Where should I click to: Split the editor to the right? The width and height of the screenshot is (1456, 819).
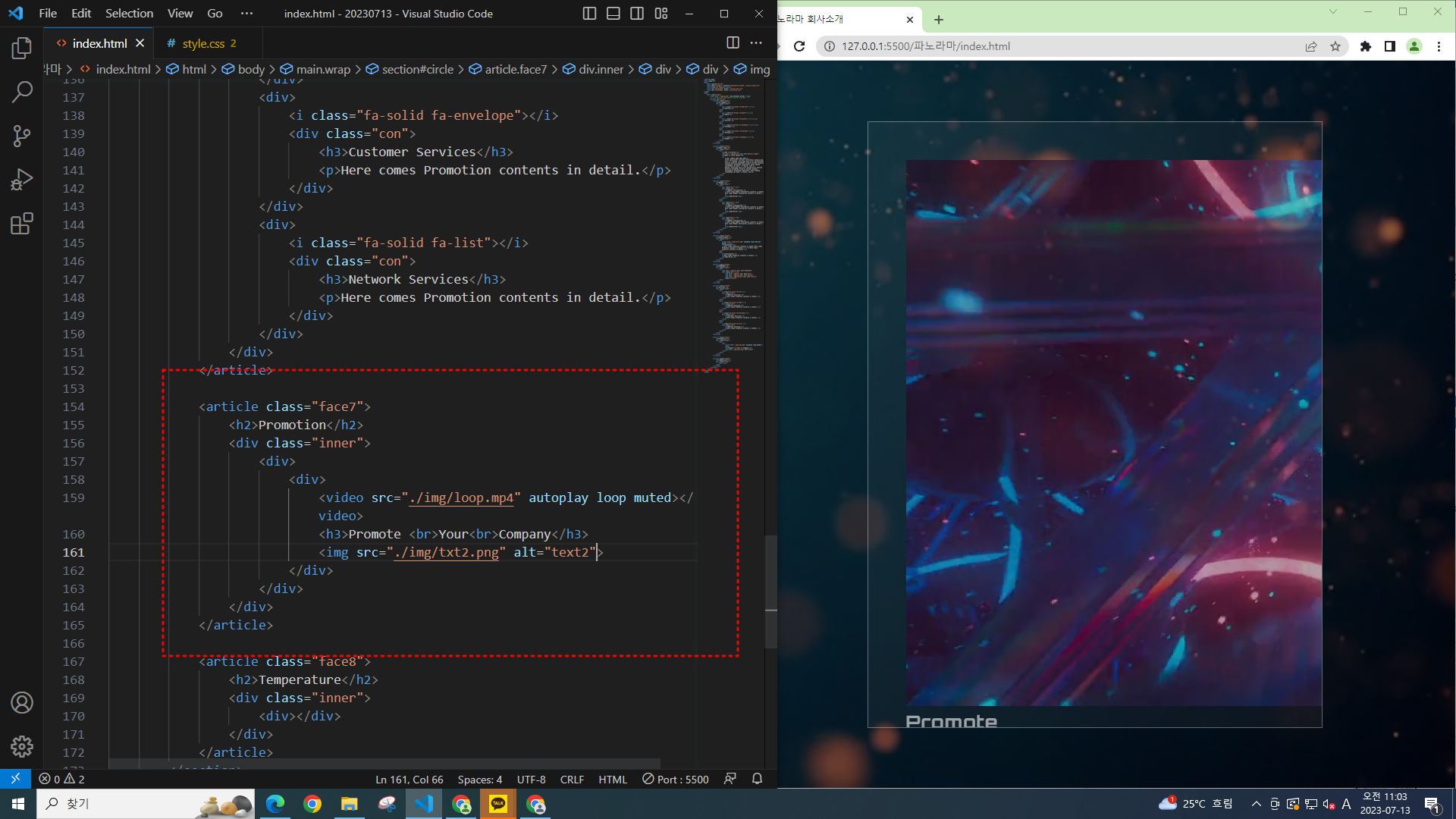(x=733, y=43)
